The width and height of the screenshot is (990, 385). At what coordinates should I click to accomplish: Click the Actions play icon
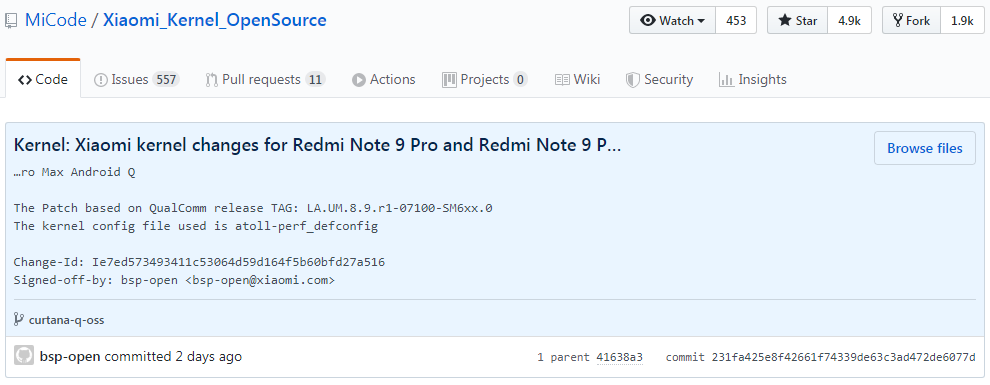[x=359, y=80]
